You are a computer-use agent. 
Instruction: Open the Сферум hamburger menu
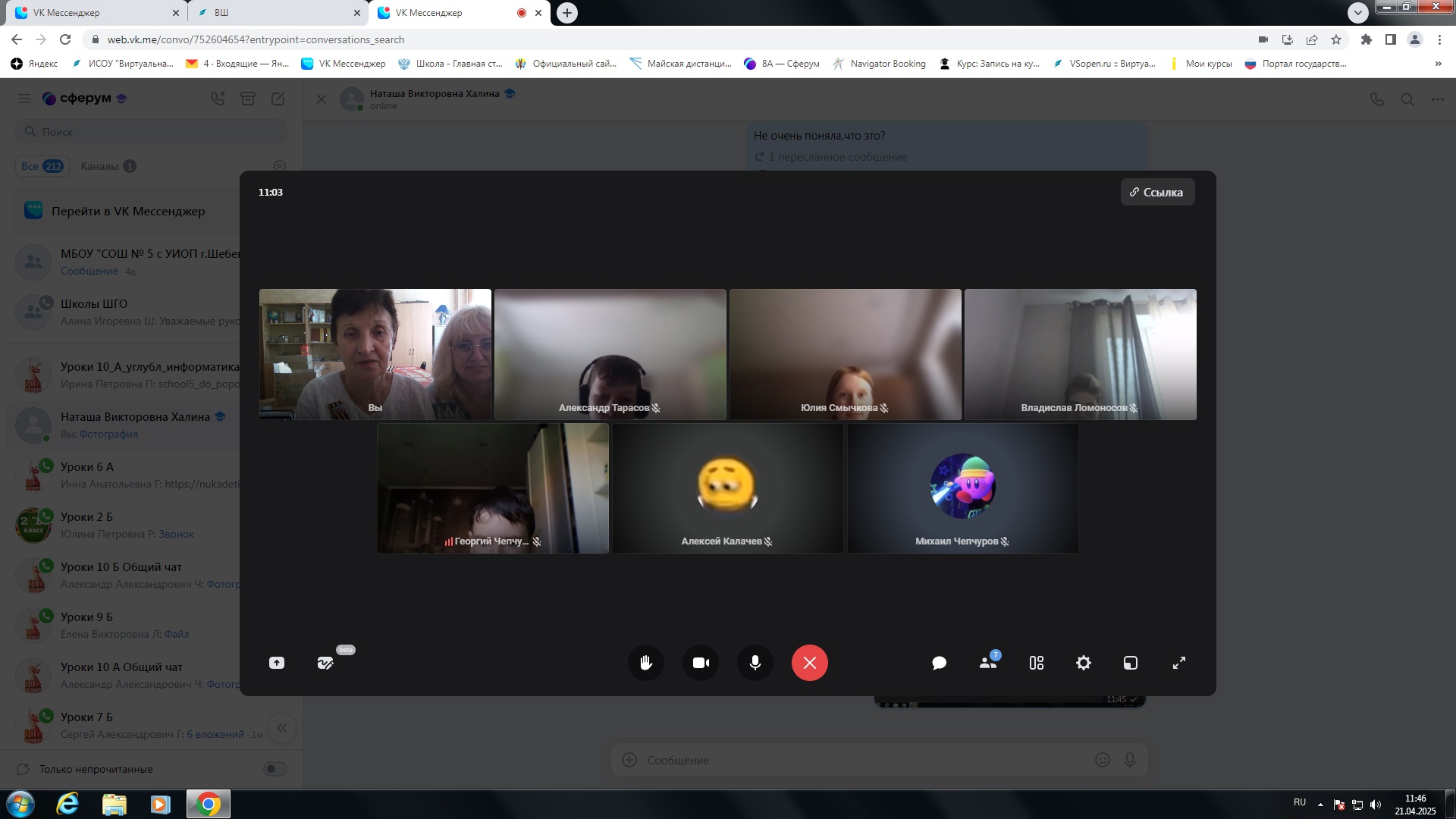24,99
